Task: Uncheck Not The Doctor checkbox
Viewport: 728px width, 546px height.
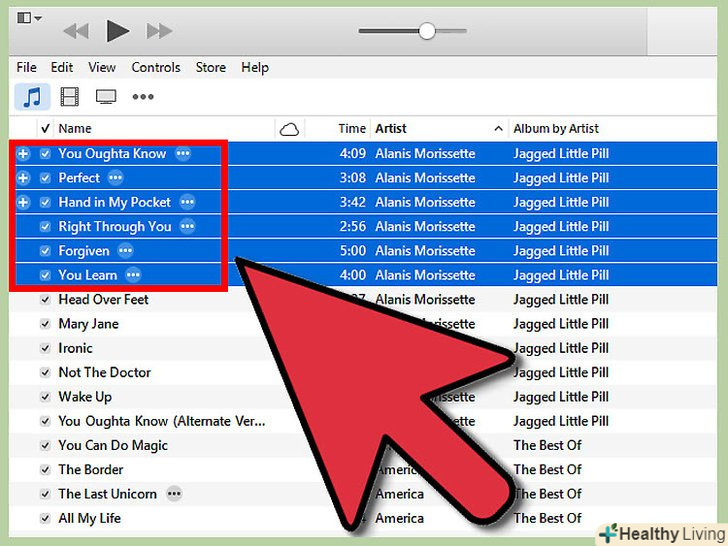Action: pos(45,372)
